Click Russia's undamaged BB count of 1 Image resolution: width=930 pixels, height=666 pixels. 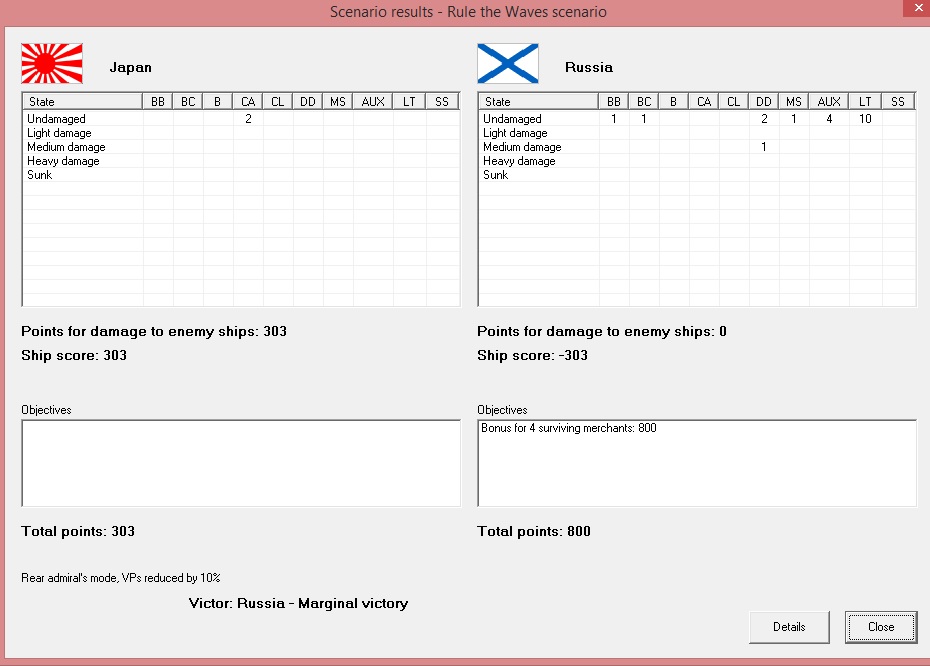(x=614, y=119)
